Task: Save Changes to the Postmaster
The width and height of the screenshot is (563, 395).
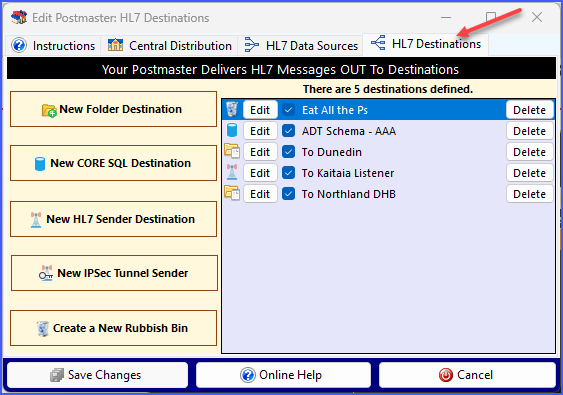Action: (97, 375)
